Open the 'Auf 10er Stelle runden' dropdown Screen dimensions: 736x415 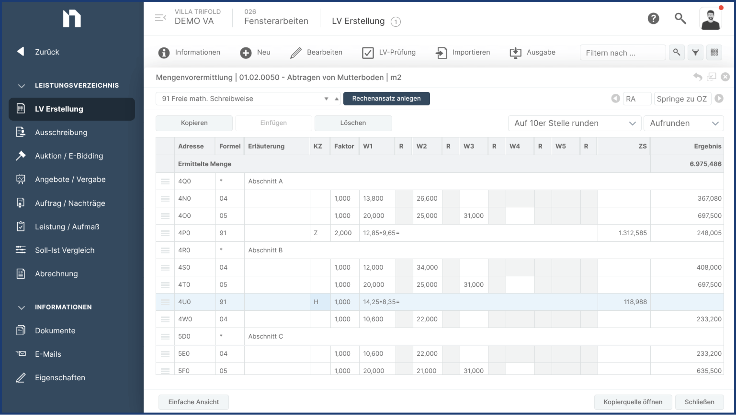point(573,123)
